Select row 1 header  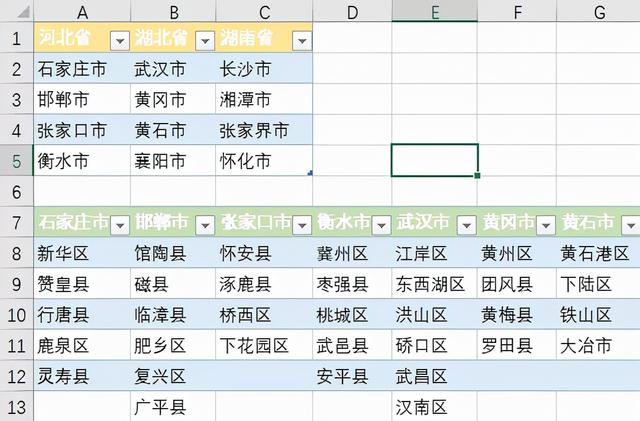click(x=16, y=38)
